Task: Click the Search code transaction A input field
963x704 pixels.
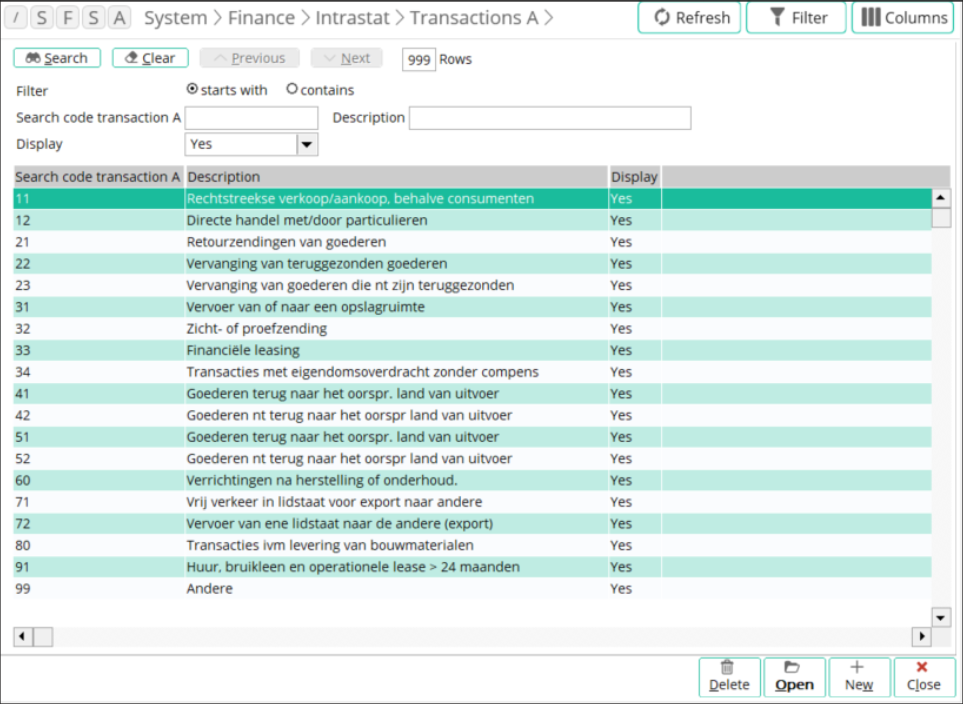Action: click(x=251, y=118)
